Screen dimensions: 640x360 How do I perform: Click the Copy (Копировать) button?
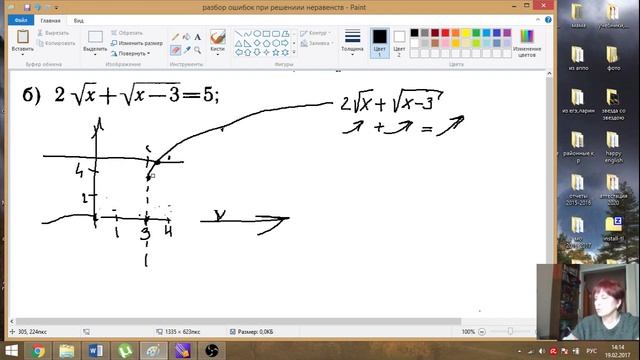56,43
